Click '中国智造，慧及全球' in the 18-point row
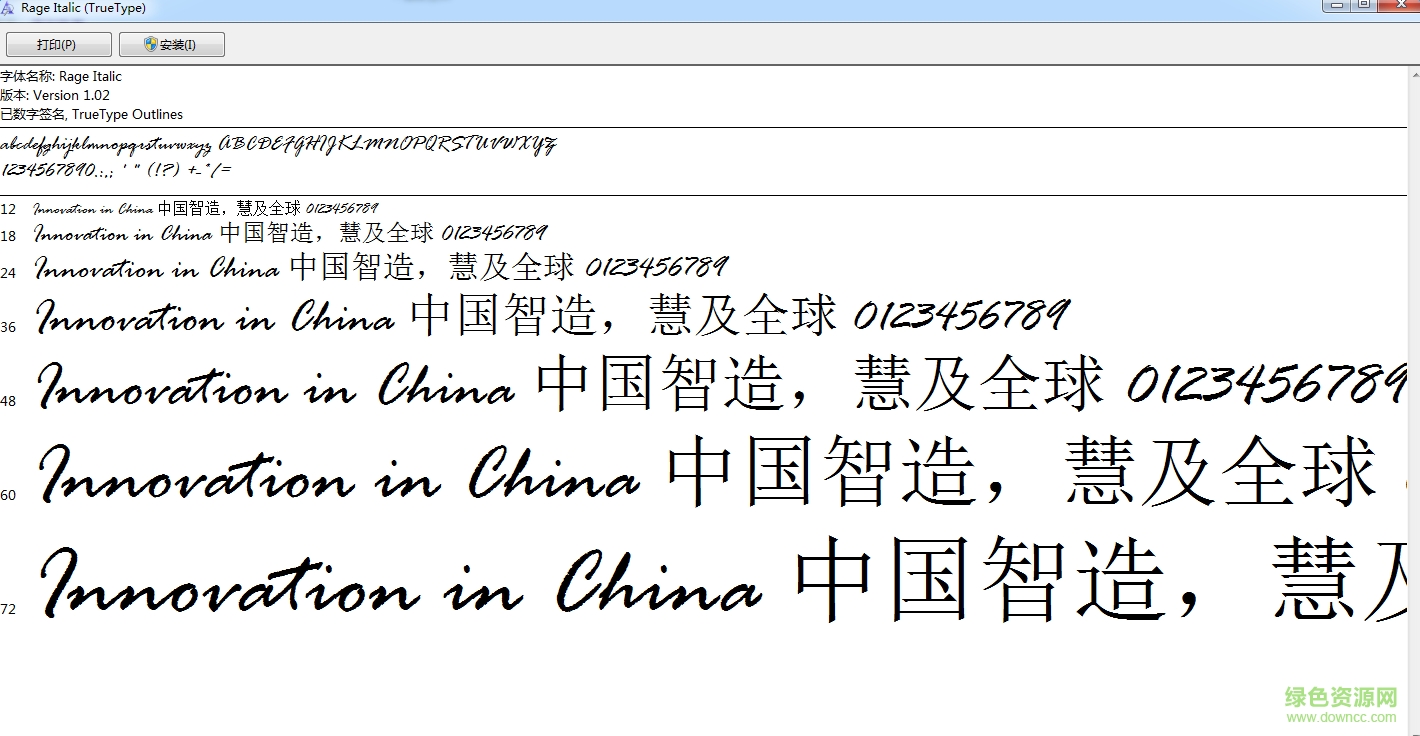 point(326,233)
